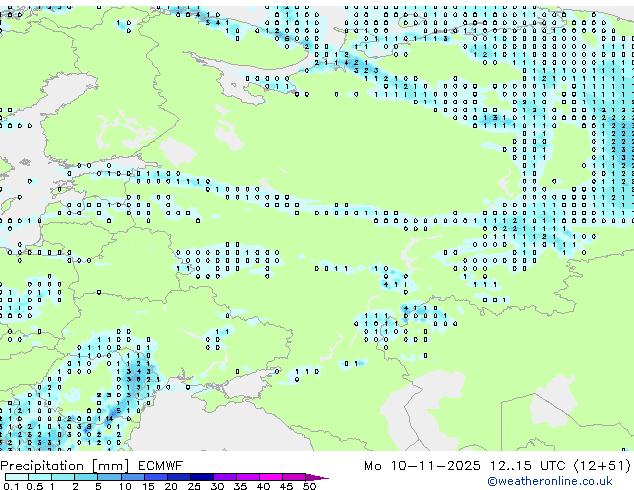Click the '10' legend scale label
Screen dimensions: 634x490
pos(125,486)
